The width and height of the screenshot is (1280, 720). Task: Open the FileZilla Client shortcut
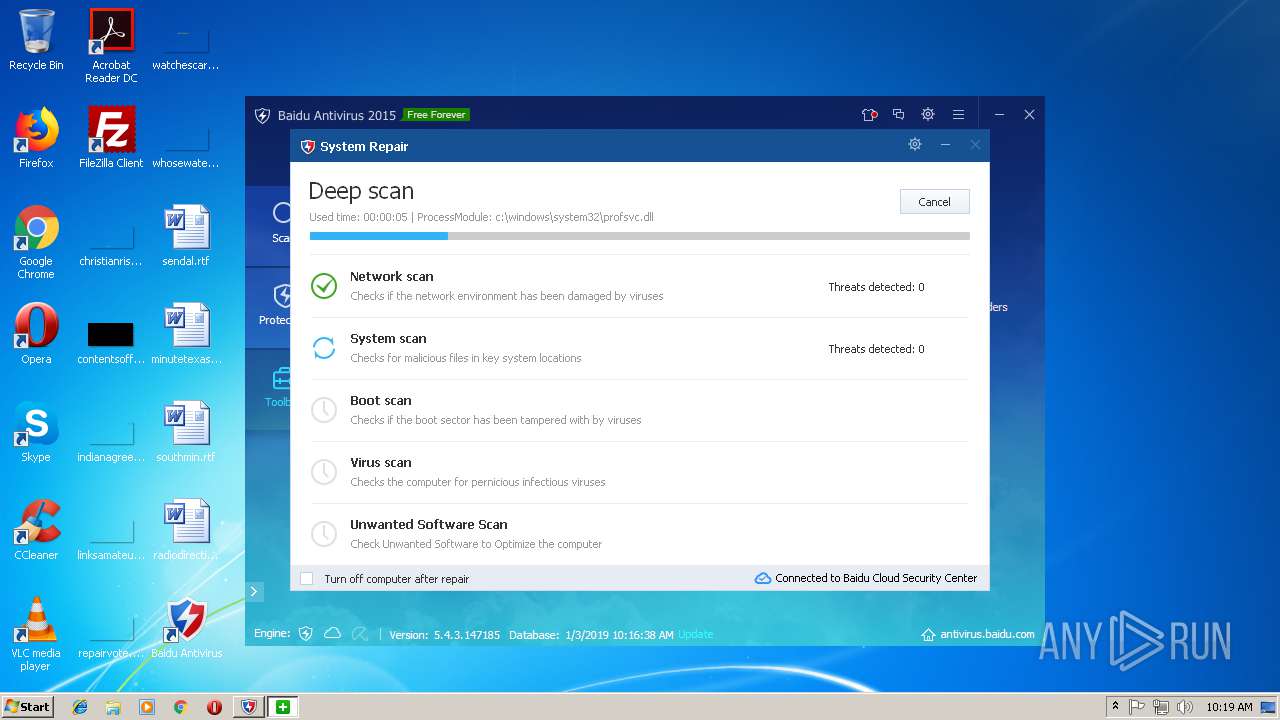(111, 138)
